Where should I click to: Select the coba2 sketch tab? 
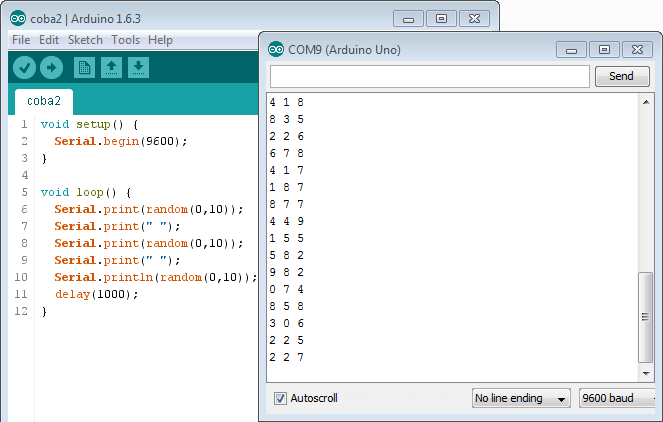44,101
